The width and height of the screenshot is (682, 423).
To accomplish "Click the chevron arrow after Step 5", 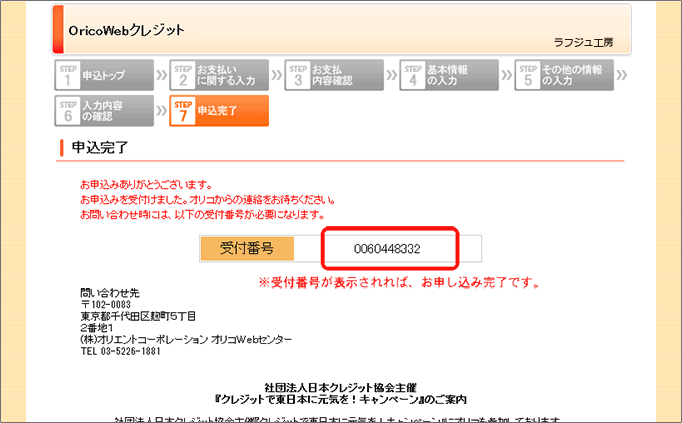I will point(622,75).
